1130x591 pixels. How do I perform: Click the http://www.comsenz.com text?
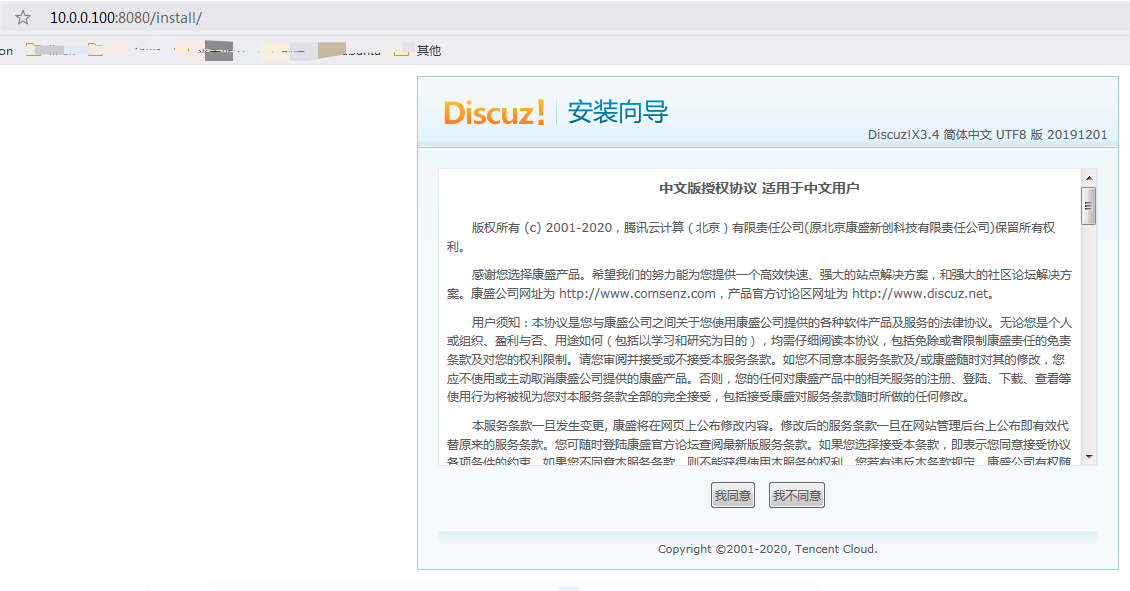637,293
